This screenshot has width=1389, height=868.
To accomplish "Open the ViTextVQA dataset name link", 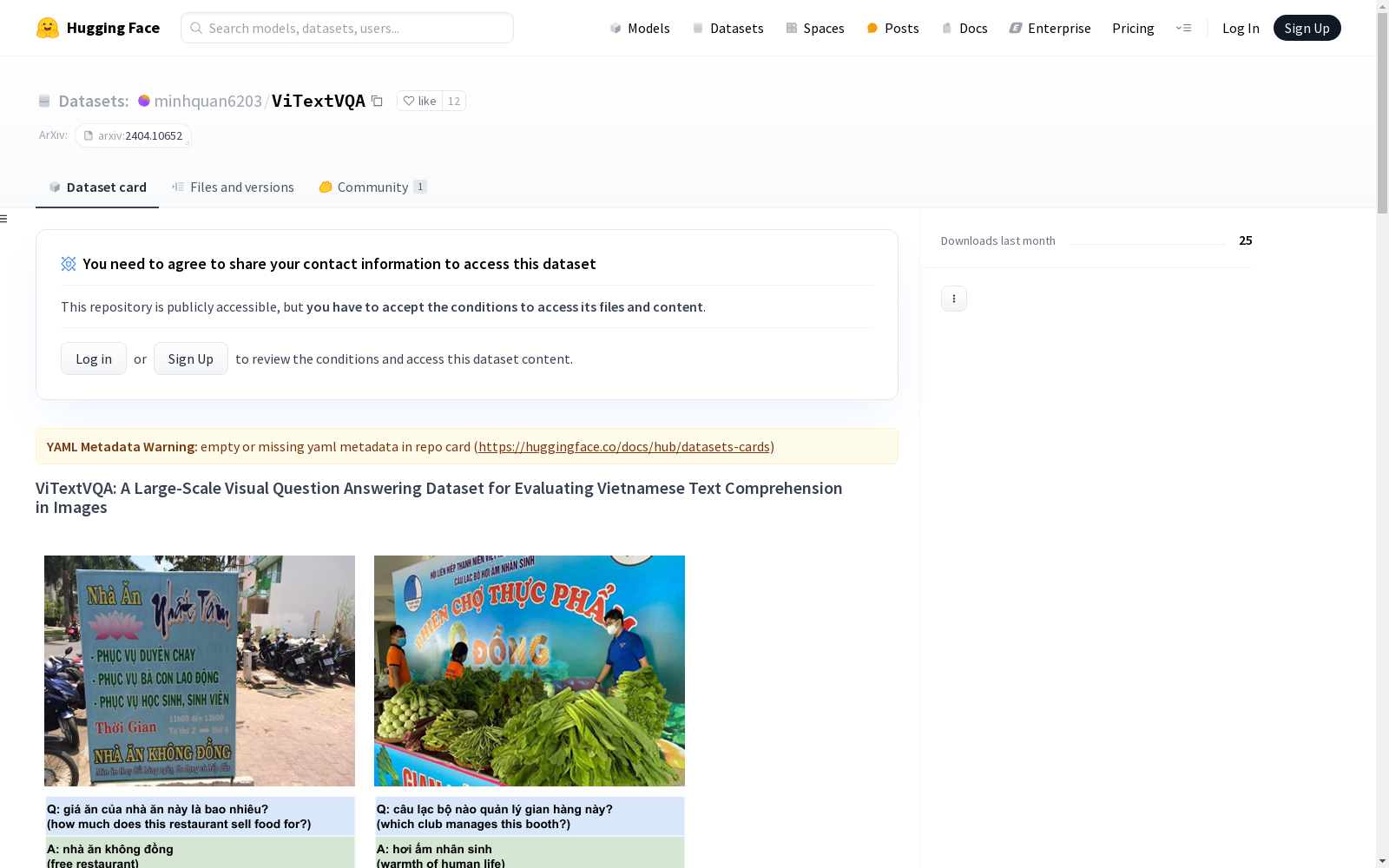I will (x=319, y=101).
